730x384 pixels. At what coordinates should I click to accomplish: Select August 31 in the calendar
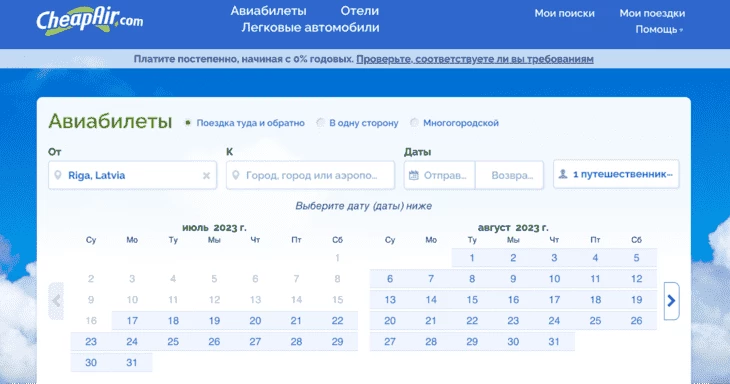pyautogui.click(x=554, y=342)
